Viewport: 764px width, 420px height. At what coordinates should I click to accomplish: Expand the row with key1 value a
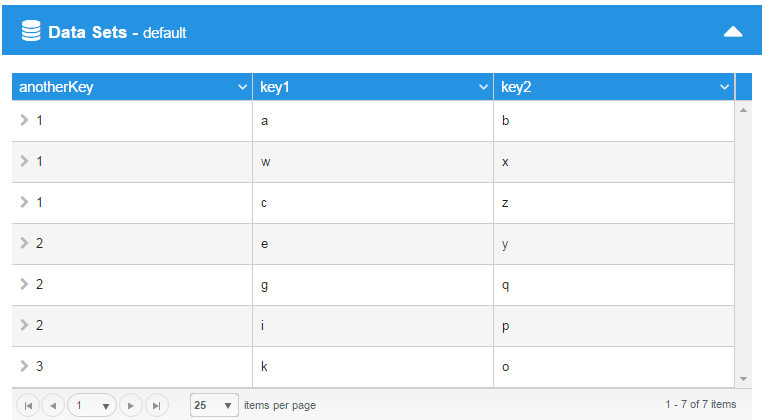pyautogui.click(x=24, y=120)
